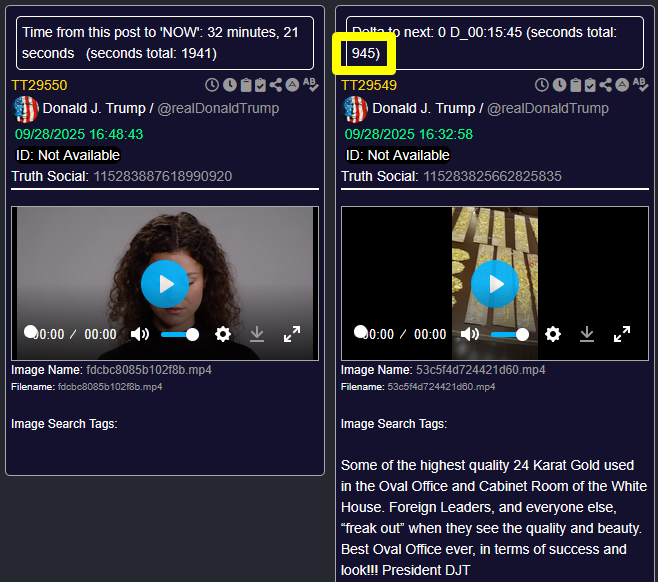Image resolution: width=658 pixels, height=582 pixels.
Task: Click Truth Social ID 115283887618990920
Action: [162, 177]
